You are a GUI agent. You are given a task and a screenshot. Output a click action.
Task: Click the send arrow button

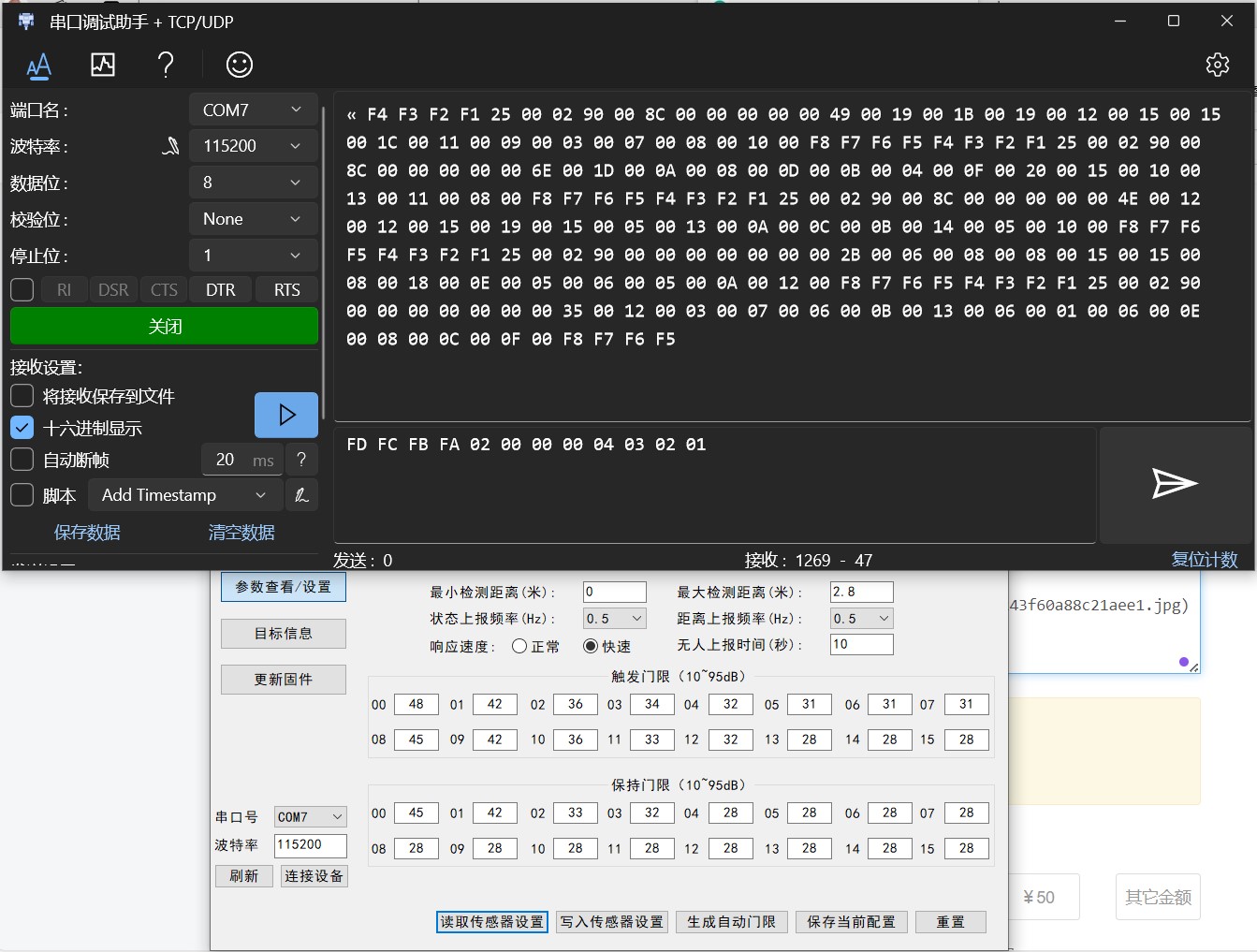[x=1175, y=484]
